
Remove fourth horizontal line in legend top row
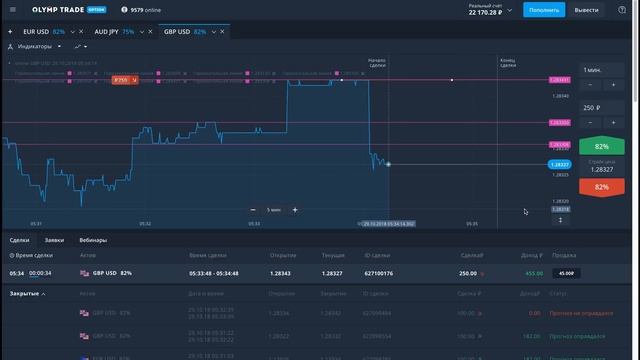coord(362,73)
